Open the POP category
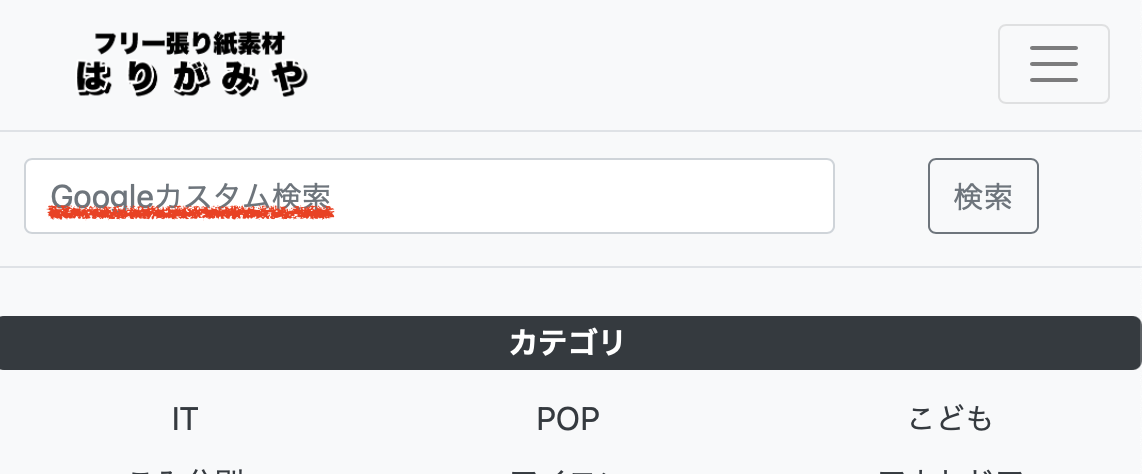The height and width of the screenshot is (474, 1142). 567,419
